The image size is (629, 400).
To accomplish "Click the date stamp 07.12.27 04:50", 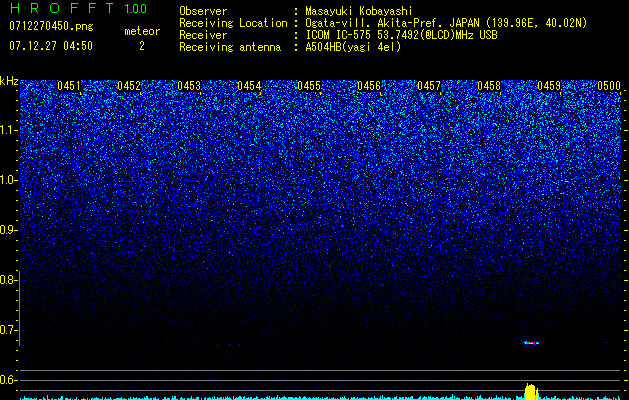I will pyautogui.click(x=51, y=46).
